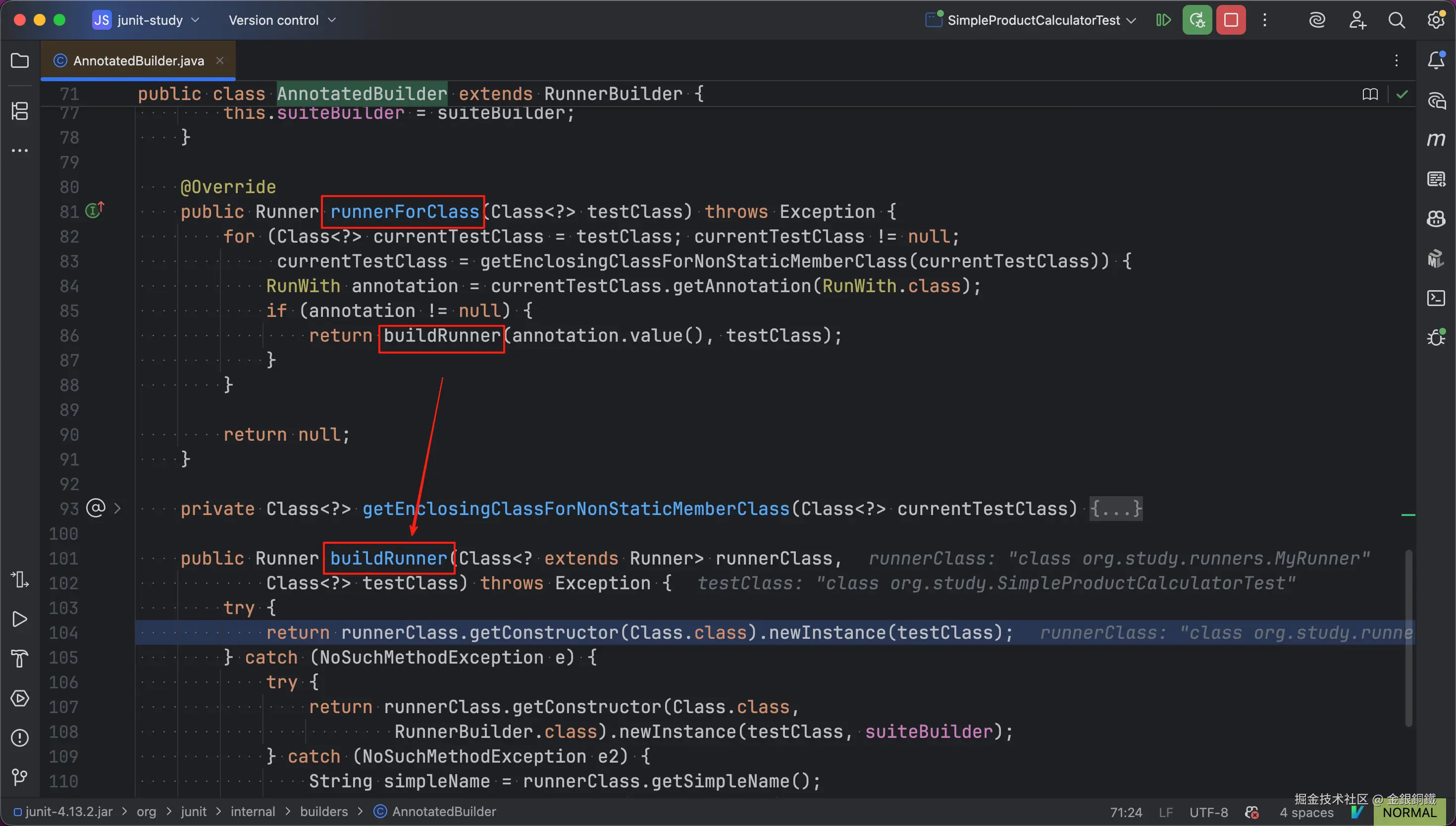Click the builders breadcrumb in status bar
The height and width of the screenshot is (826, 1456).
click(324, 812)
